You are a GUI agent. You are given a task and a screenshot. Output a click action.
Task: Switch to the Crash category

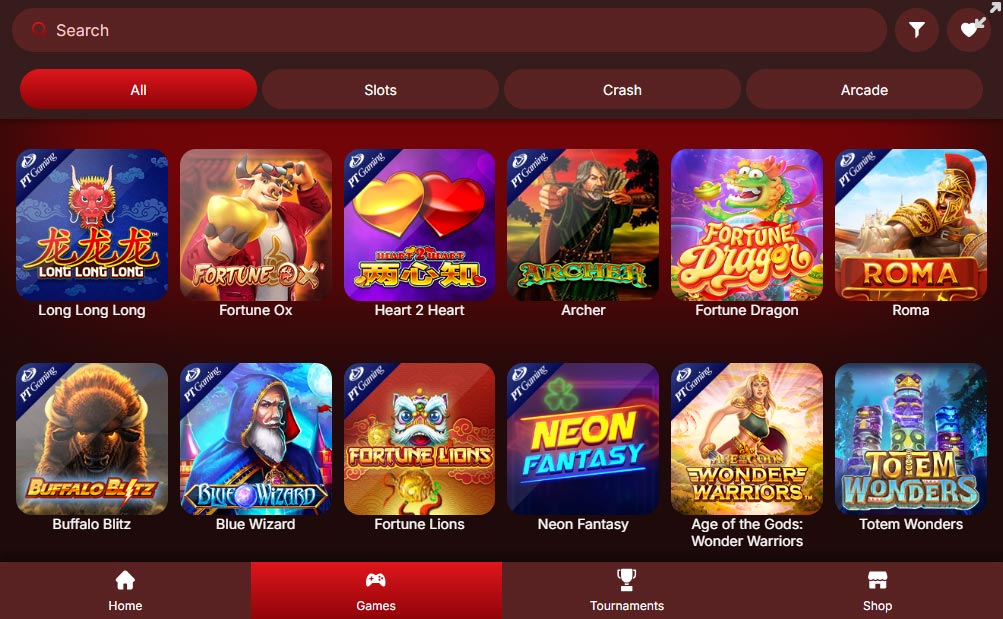click(622, 90)
